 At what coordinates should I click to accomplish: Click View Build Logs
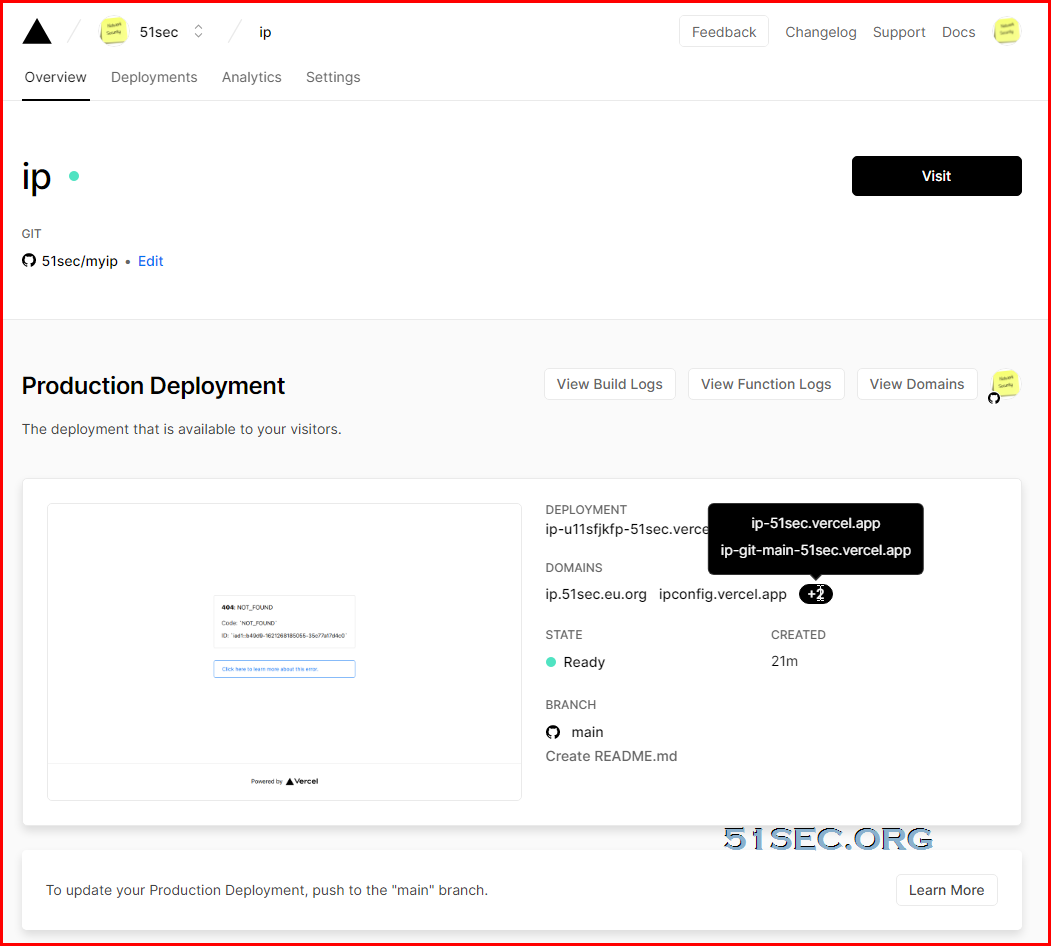[x=610, y=384]
